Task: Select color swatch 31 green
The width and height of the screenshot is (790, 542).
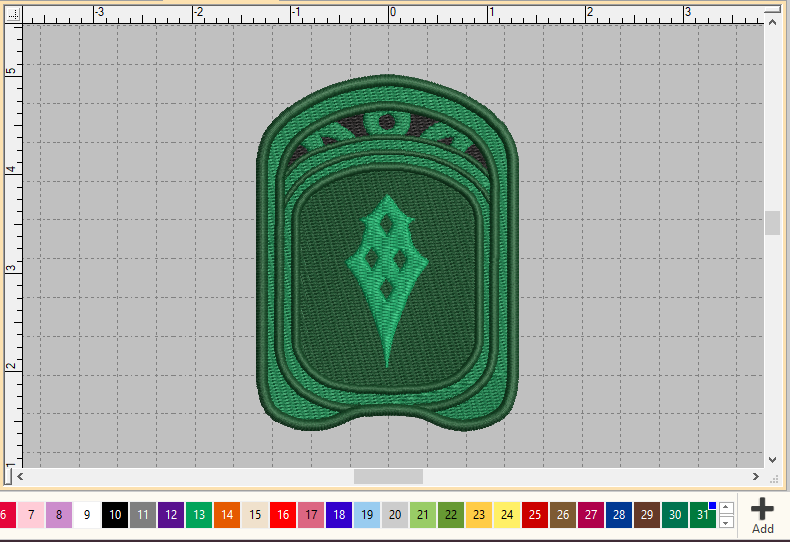Action: click(703, 515)
